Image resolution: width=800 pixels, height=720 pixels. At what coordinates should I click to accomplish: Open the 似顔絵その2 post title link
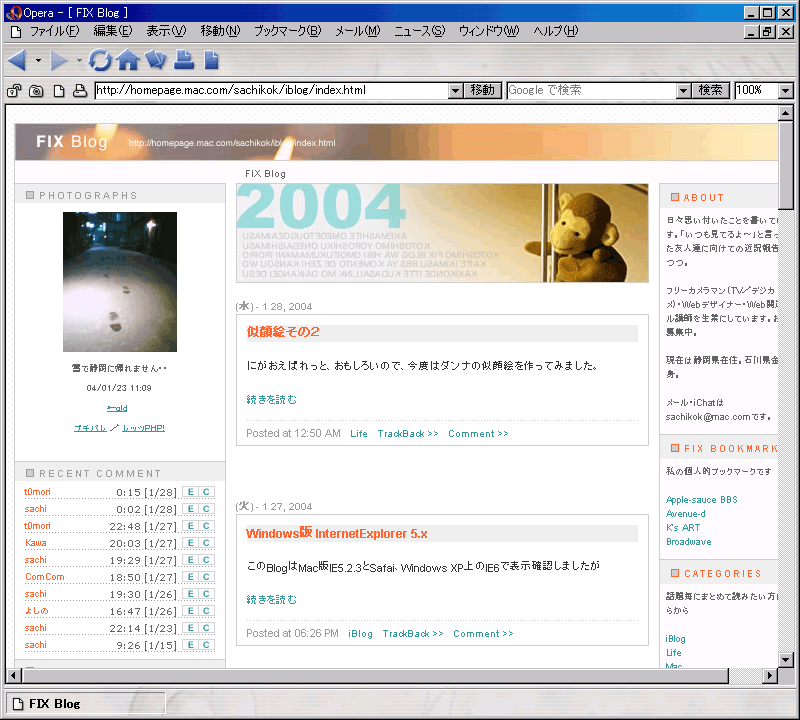(283, 332)
